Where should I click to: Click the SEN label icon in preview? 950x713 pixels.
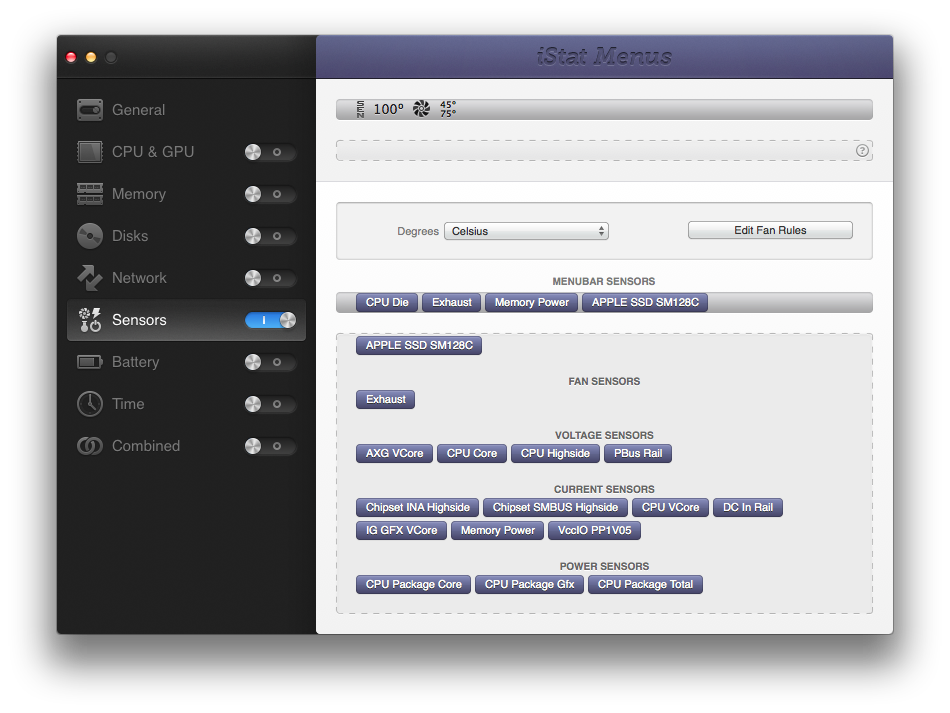[x=360, y=109]
